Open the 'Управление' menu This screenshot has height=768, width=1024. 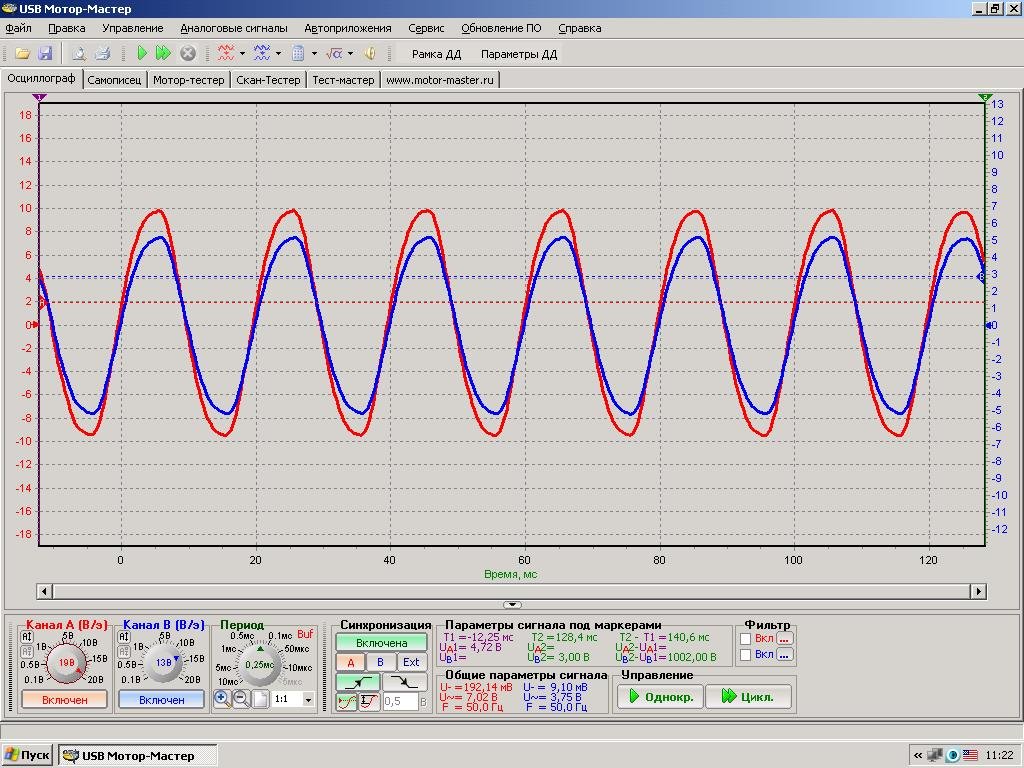[133, 28]
